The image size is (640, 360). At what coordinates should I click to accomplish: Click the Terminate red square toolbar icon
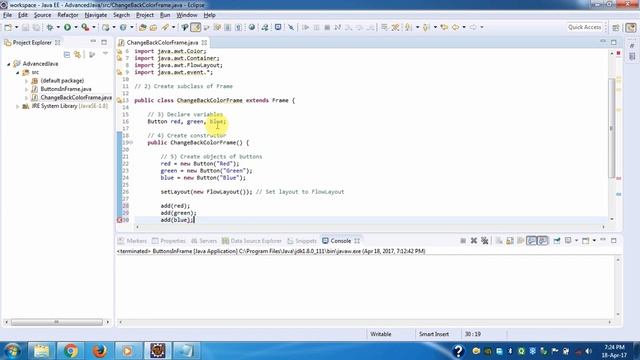click(327, 27)
